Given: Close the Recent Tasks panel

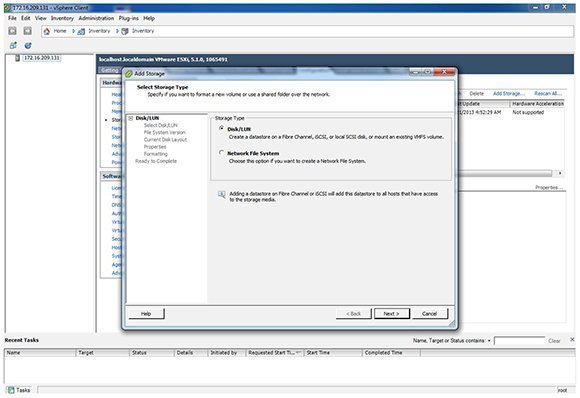Looking at the screenshot, I should [572, 339].
